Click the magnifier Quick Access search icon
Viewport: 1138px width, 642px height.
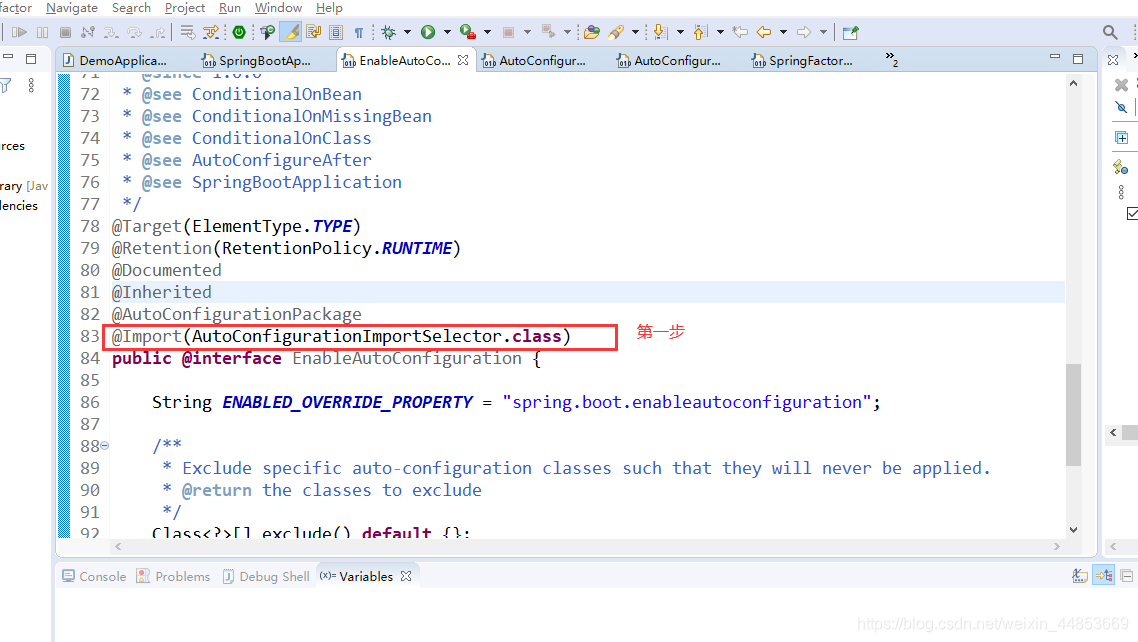click(1110, 32)
